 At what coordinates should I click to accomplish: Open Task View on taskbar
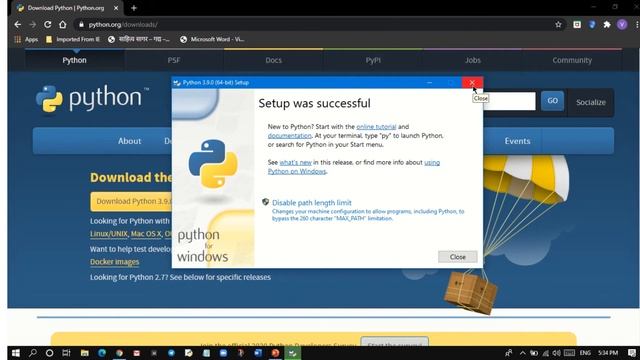click(x=66, y=353)
